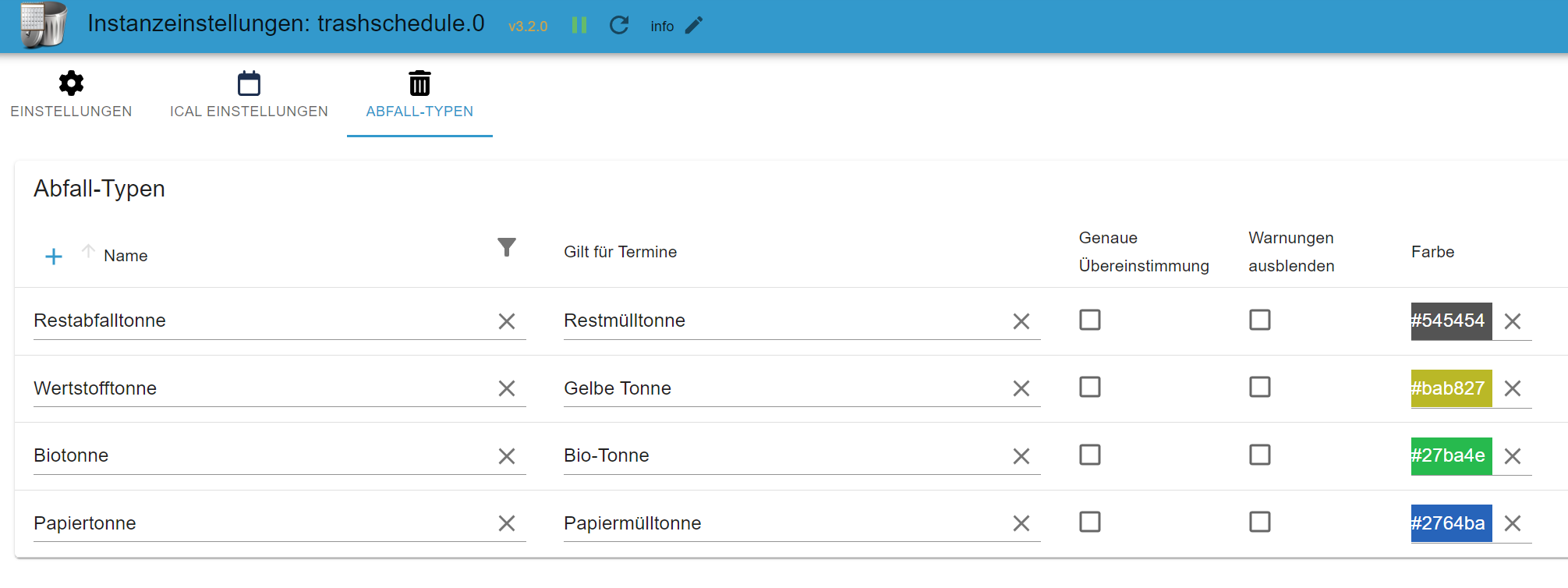Clear the #27ba4e color value

tap(1513, 456)
